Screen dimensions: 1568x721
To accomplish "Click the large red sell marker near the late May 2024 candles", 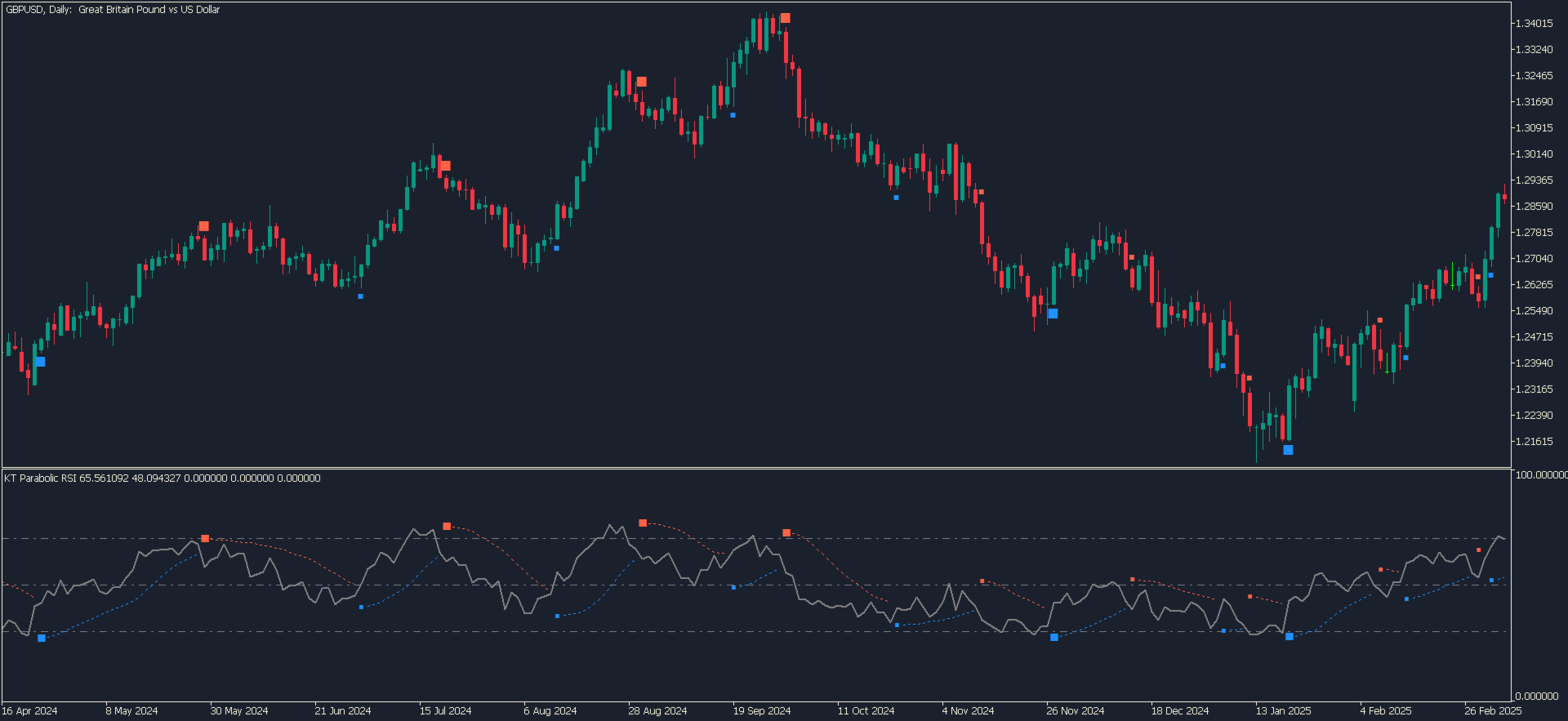I will pos(204,226).
